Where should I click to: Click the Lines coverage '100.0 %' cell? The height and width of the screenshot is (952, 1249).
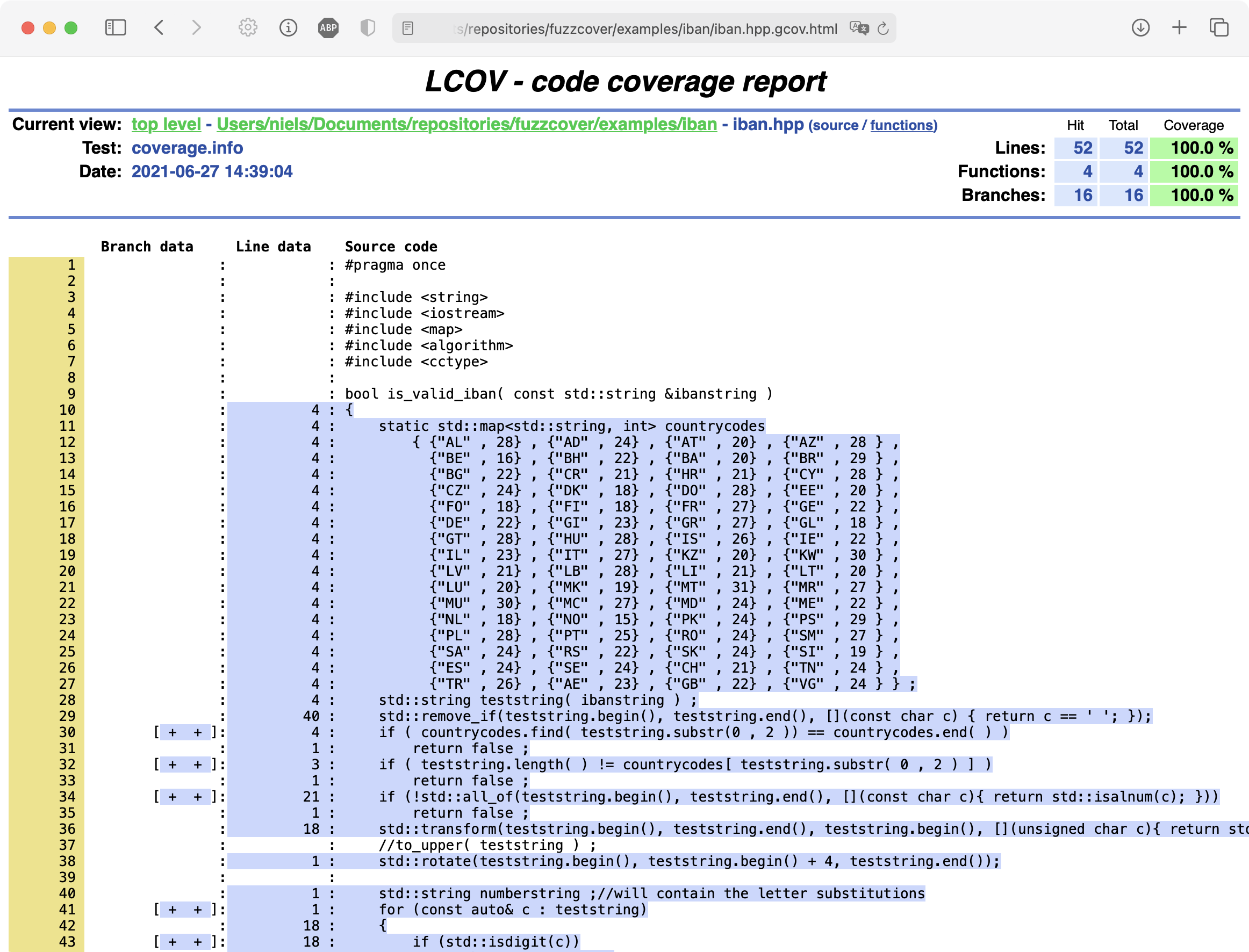(1194, 148)
